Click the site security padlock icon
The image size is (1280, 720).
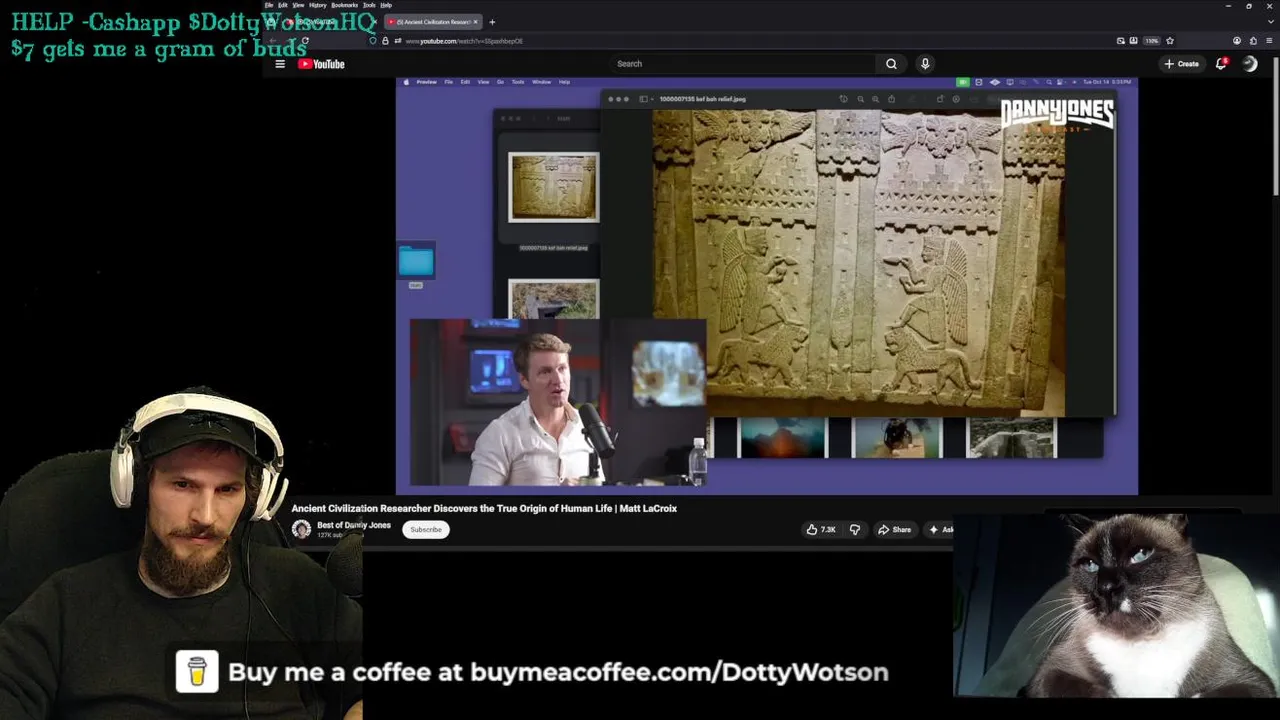(385, 41)
